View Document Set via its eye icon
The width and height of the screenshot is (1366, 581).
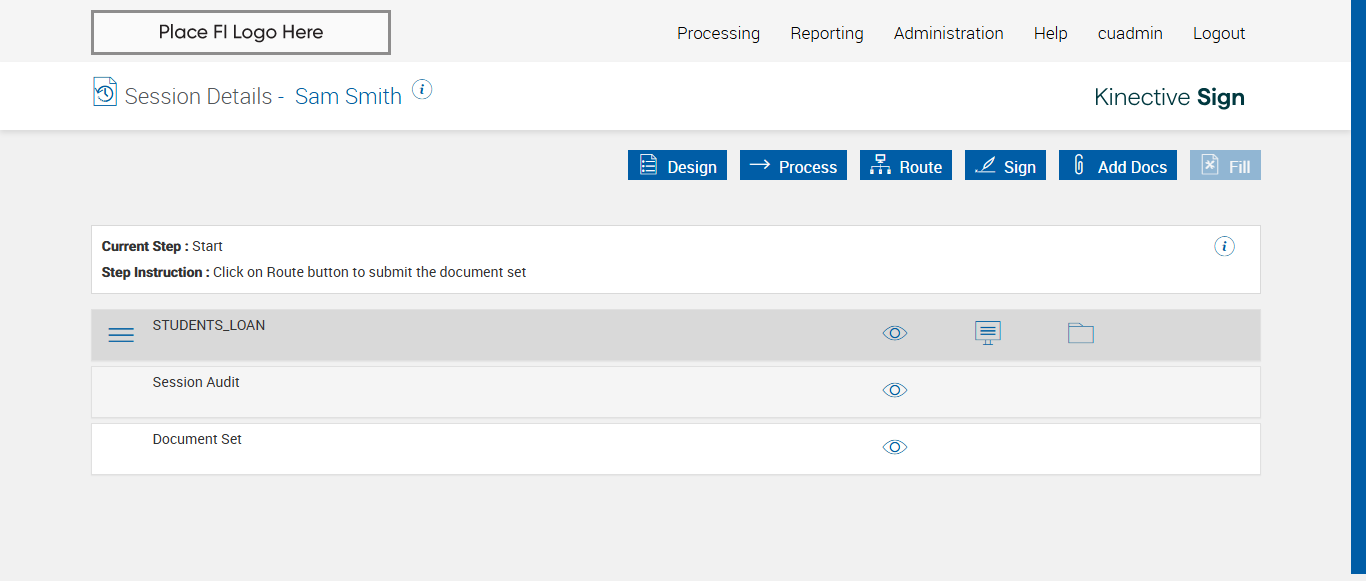click(895, 447)
